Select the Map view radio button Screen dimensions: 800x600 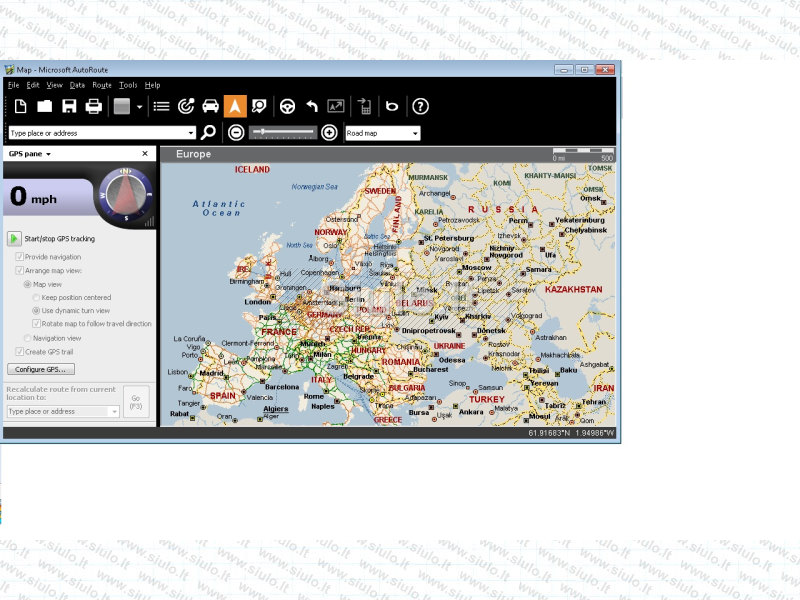(28, 284)
